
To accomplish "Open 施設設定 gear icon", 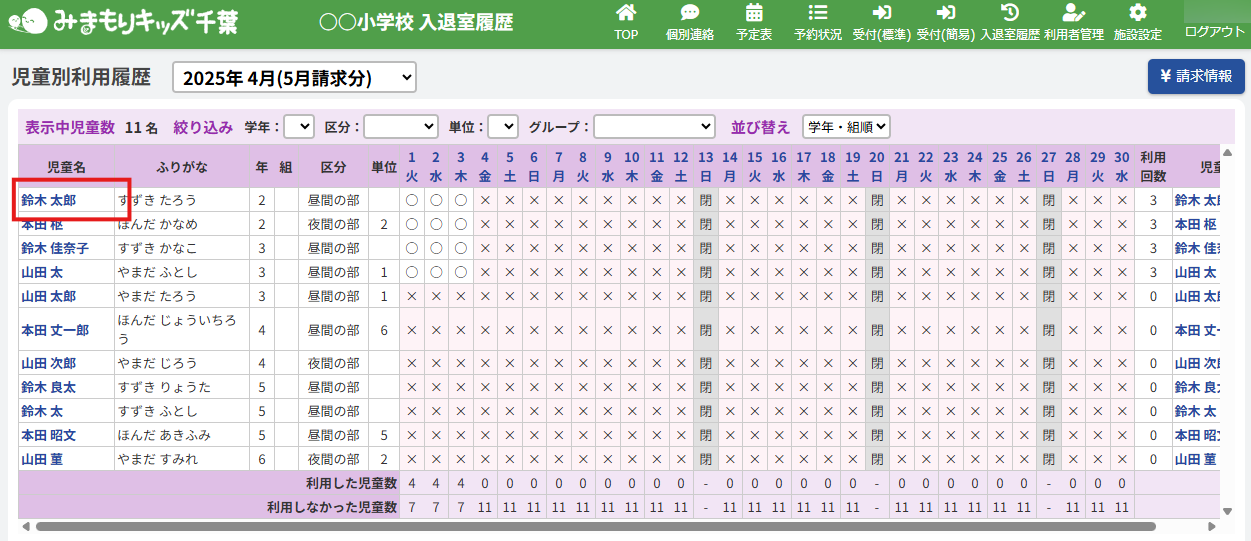I will tap(1137, 14).
